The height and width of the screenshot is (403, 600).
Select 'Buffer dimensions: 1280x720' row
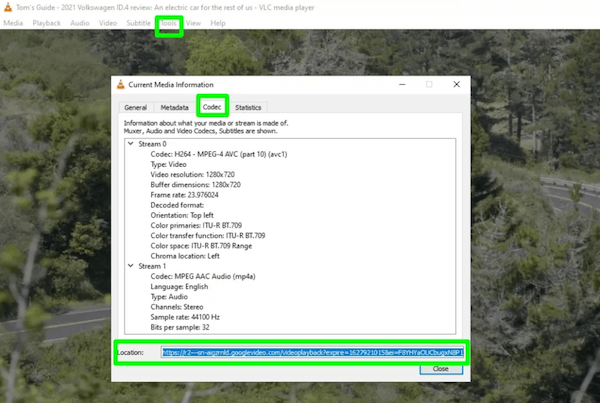click(196, 185)
